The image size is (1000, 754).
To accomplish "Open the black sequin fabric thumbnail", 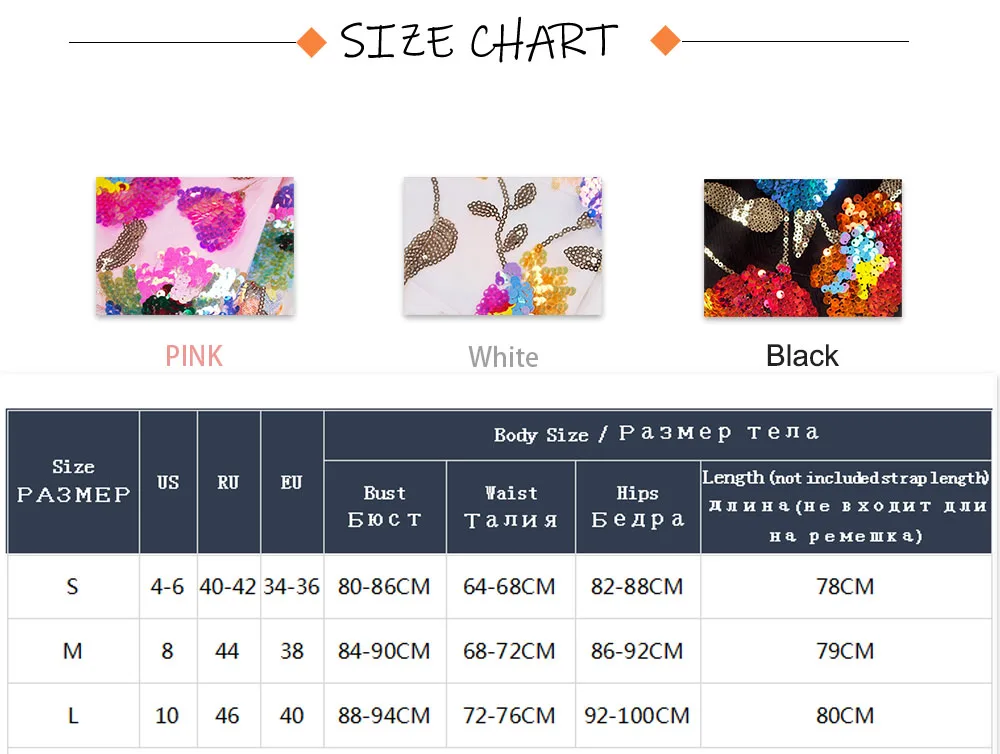I will [802, 248].
